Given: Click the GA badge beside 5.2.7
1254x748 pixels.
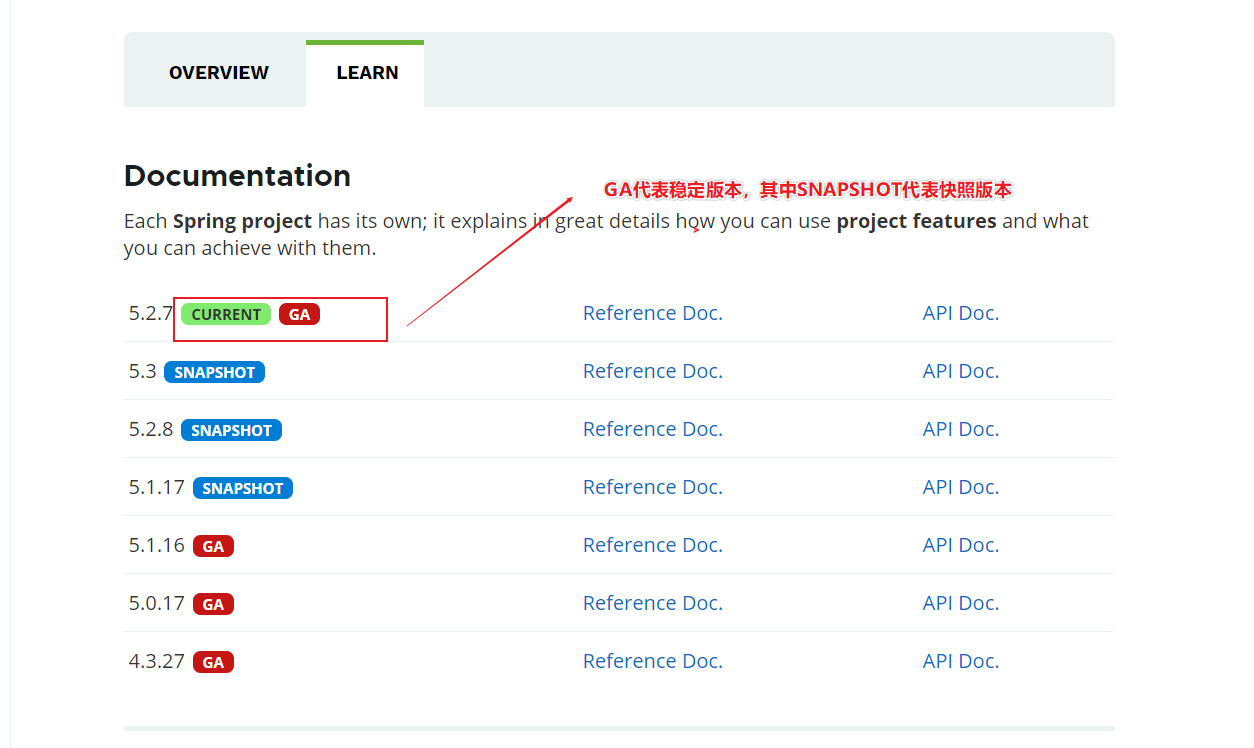Looking at the screenshot, I should coord(299,314).
